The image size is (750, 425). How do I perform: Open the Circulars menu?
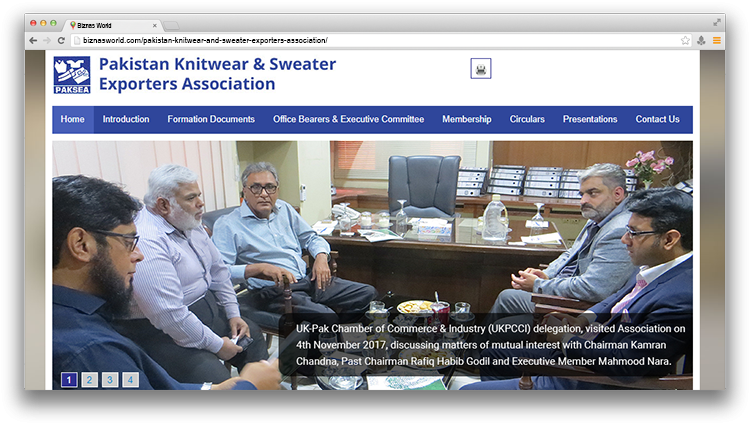527,119
